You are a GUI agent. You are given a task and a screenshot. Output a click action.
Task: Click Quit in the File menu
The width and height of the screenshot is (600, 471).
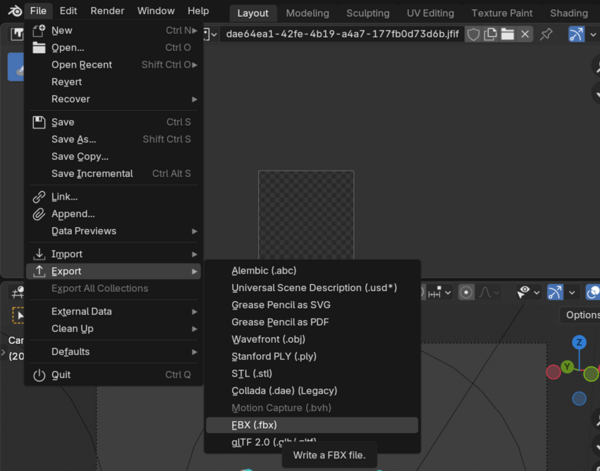114,375
